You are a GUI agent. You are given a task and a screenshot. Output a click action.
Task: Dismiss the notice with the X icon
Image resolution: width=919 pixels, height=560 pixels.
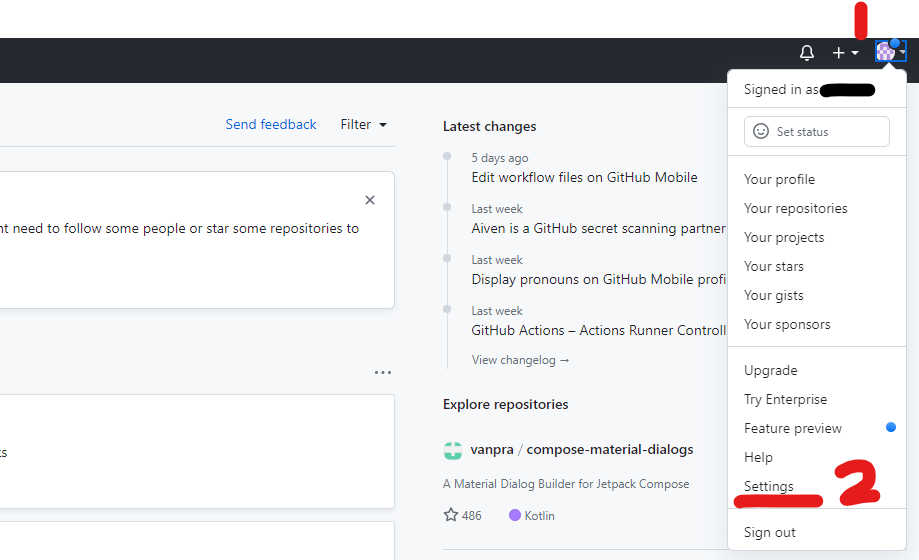[x=370, y=200]
